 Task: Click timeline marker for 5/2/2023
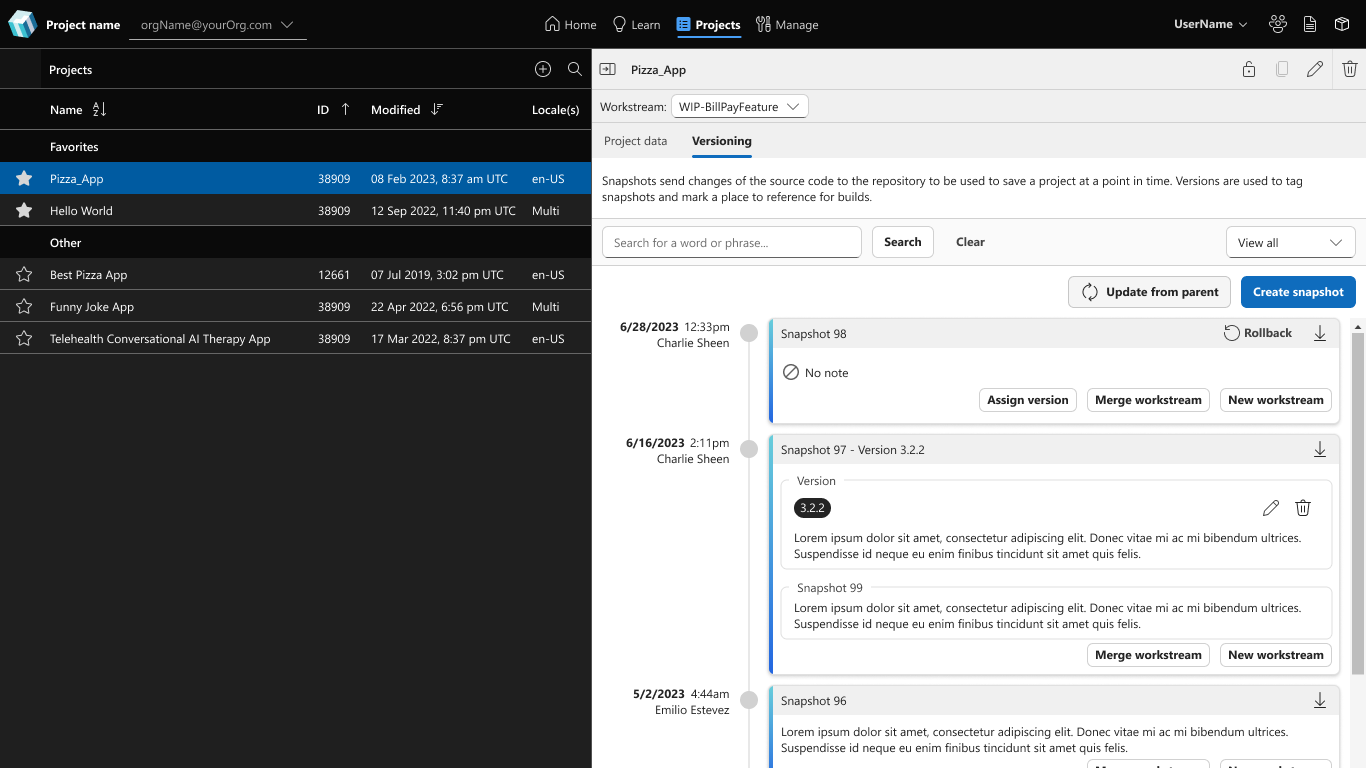[749, 701]
